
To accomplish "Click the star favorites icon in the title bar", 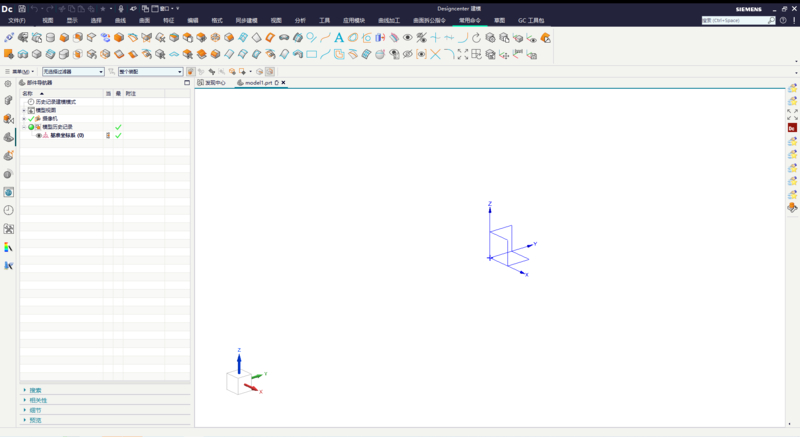I will pyautogui.click(x=103, y=9).
